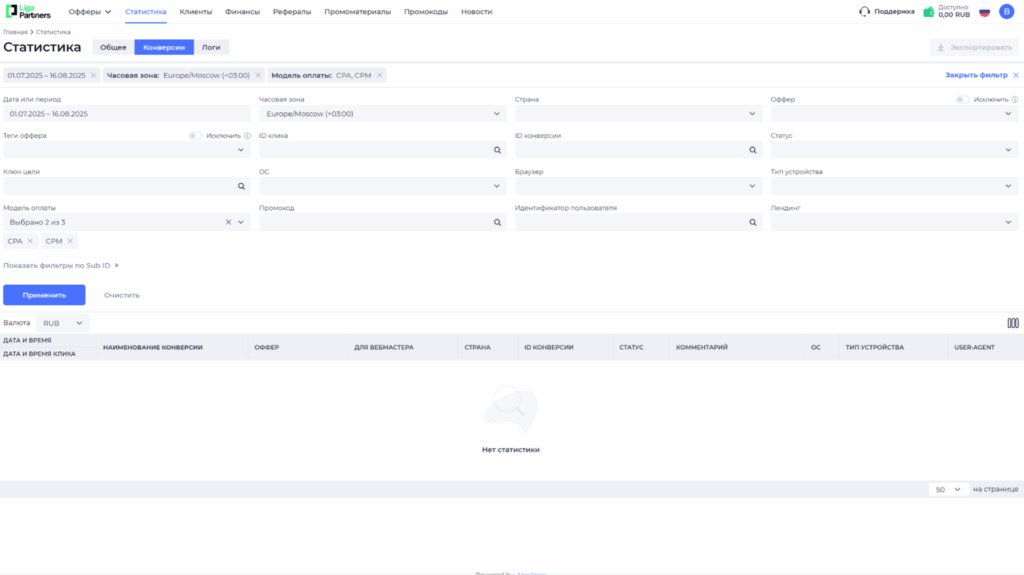Screen dimensions: 1024x575
Task: Click the Liga Partners logo
Action: pyautogui.click(x=28, y=12)
